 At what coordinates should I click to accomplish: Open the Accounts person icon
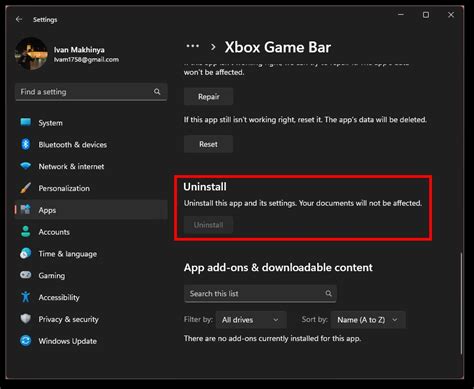tap(26, 232)
